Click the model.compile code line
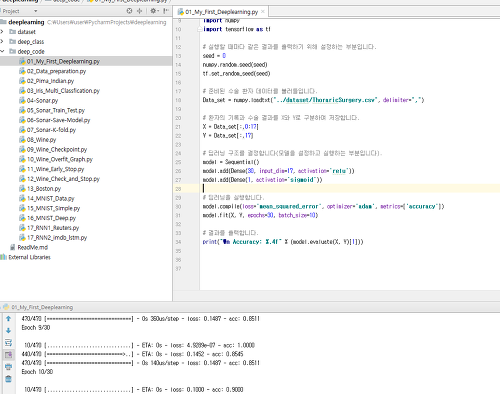This screenshot has width=500, height=394. pos(323,206)
